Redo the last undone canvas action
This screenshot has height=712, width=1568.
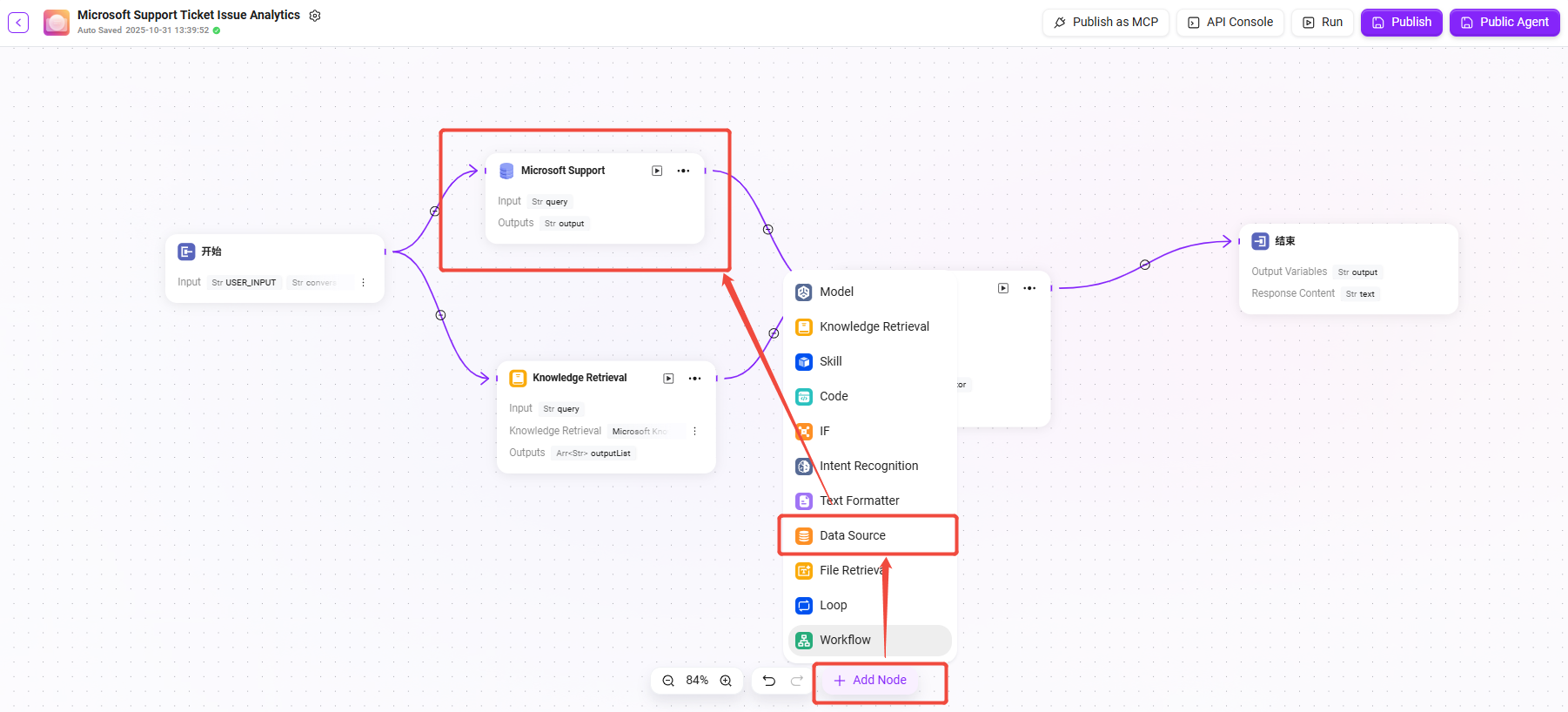(x=796, y=681)
